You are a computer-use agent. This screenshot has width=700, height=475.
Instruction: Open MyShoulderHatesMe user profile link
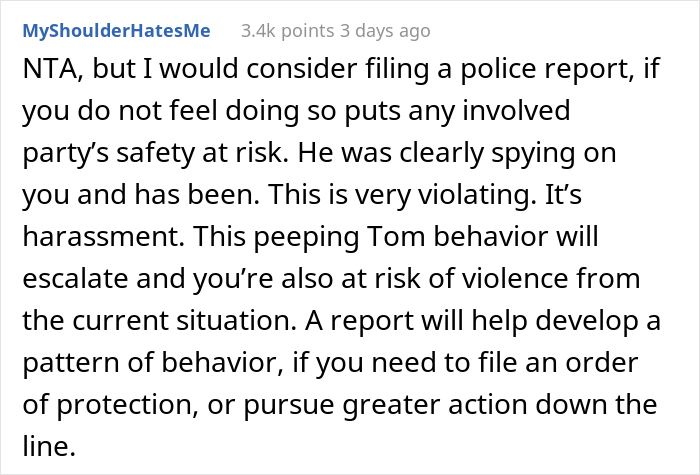(x=117, y=31)
